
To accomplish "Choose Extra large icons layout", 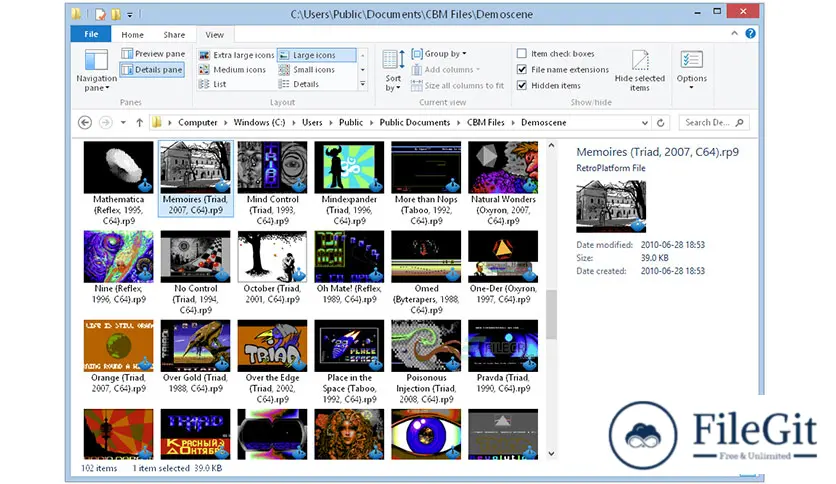I will click(237, 55).
